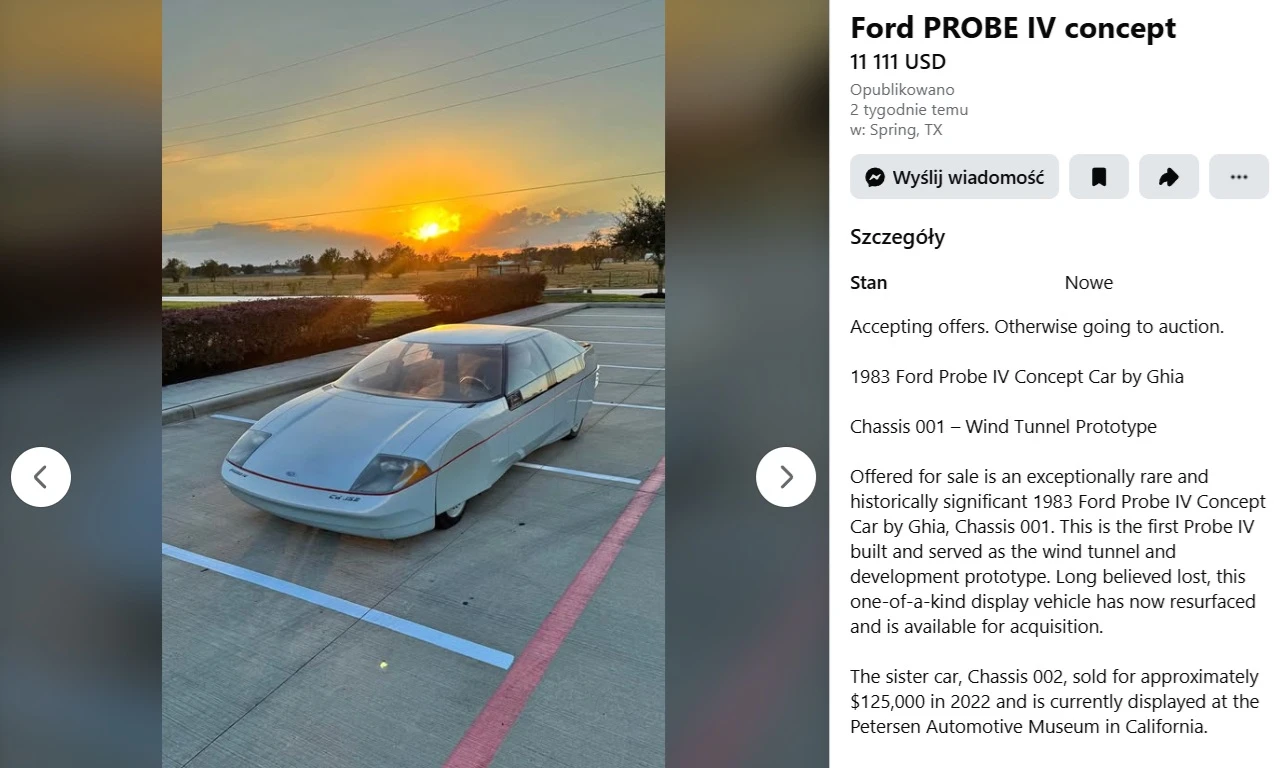Advance to the next photo arrow
The image size is (1275, 768).
786,477
